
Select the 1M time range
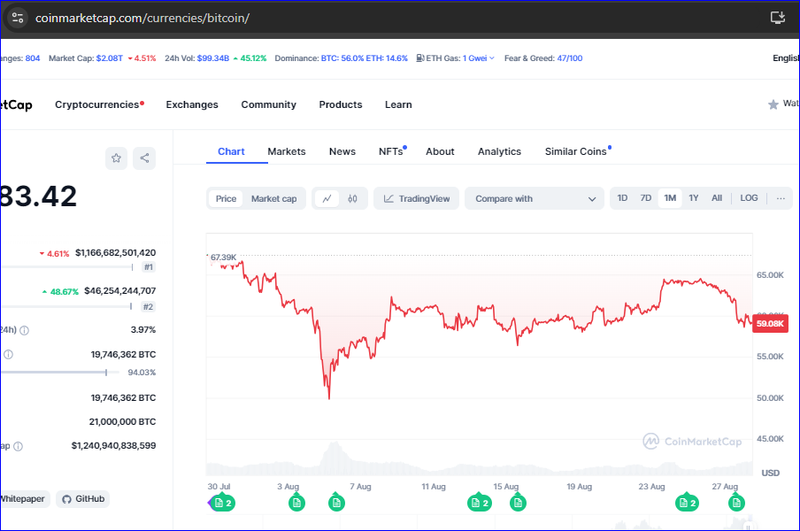click(670, 198)
